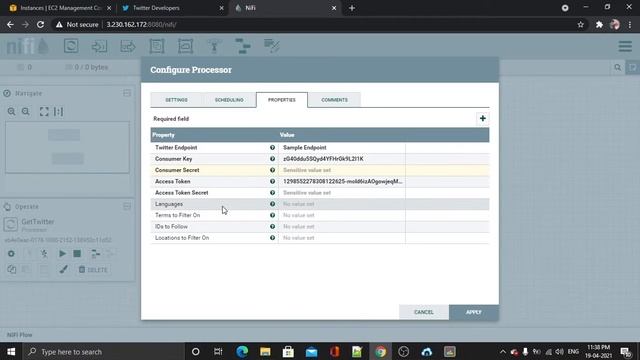Click the Stop button in Operate panel
The image size is (640, 360).
(x=77, y=253)
